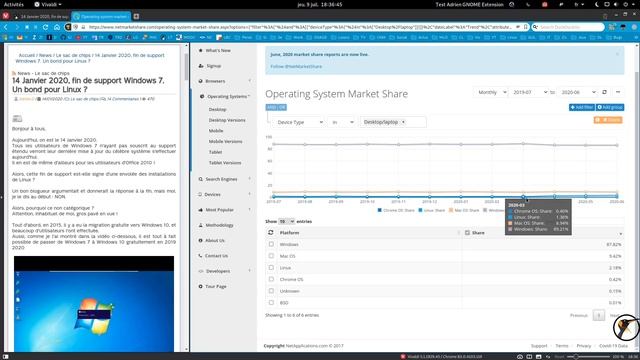This screenshot has width=640, height=360.
Task: Open the night light moon indicator
Action: [596, 4]
